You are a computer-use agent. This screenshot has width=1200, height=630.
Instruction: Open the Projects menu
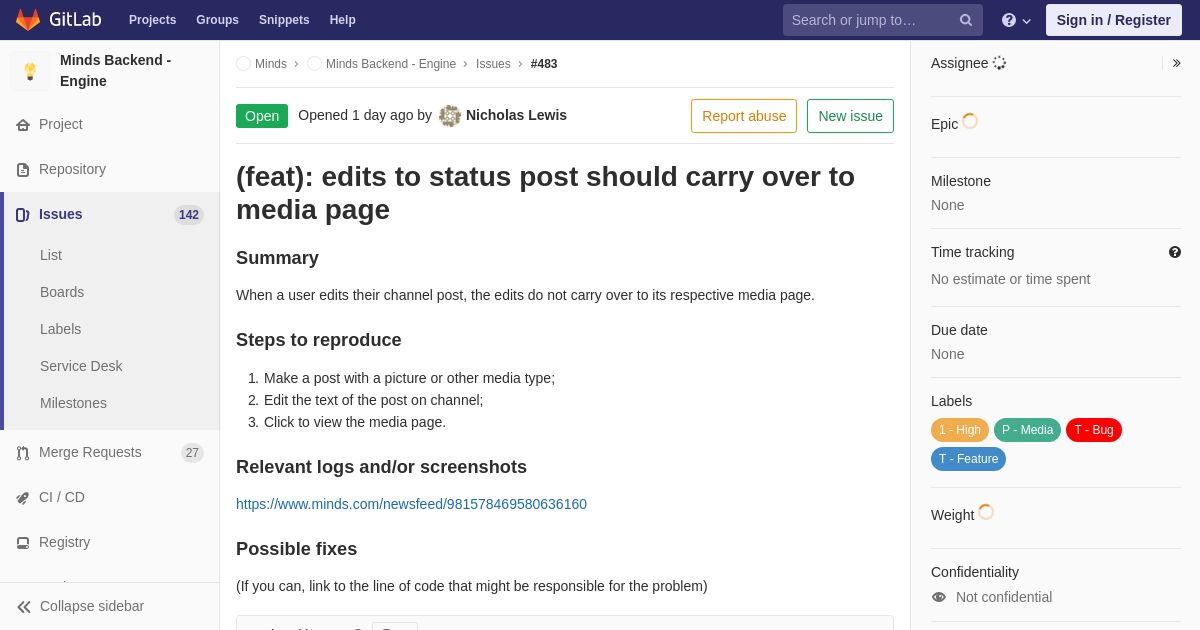(x=152, y=20)
